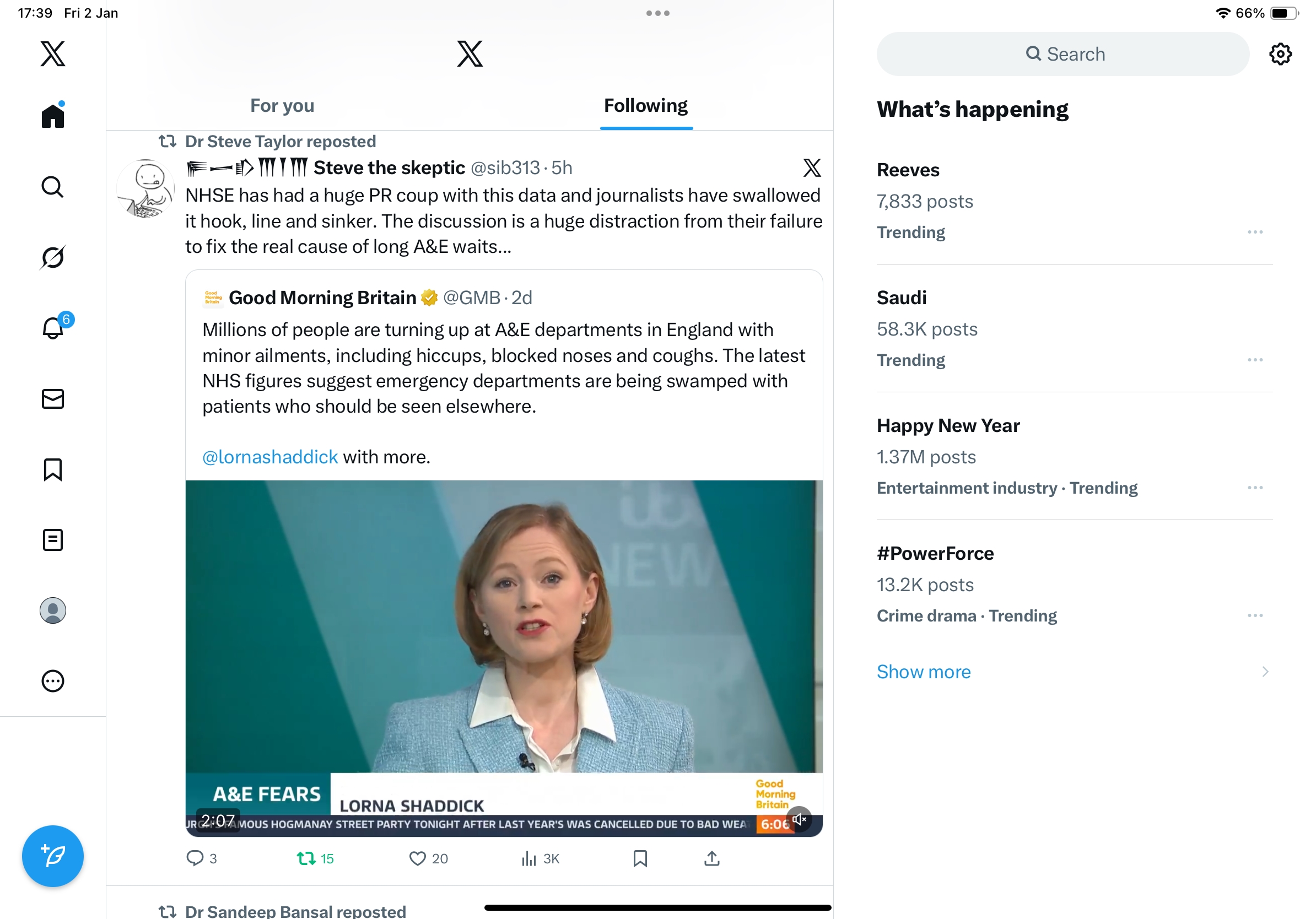Click the Search input field
This screenshot has height=919, width=1316.
click(x=1063, y=54)
